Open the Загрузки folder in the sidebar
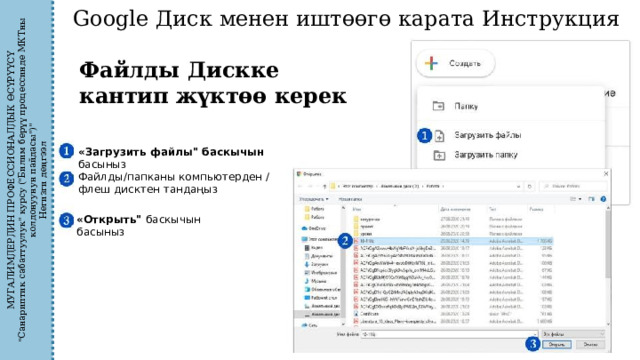The height and width of the screenshot is (360, 640). [x=316, y=264]
